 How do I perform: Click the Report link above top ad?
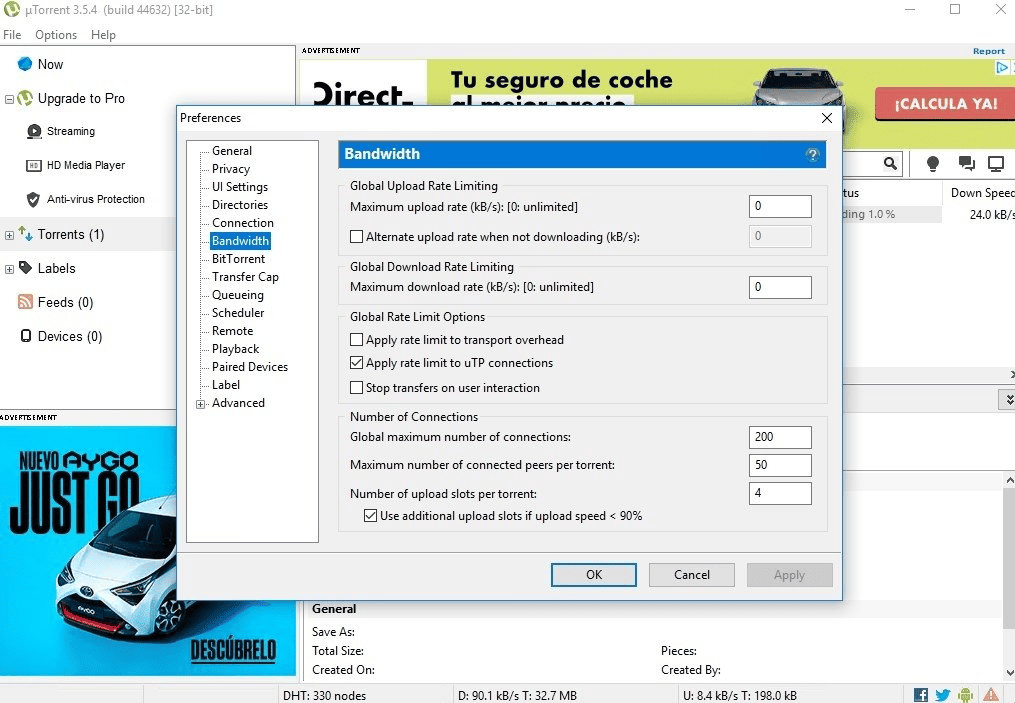(988, 51)
